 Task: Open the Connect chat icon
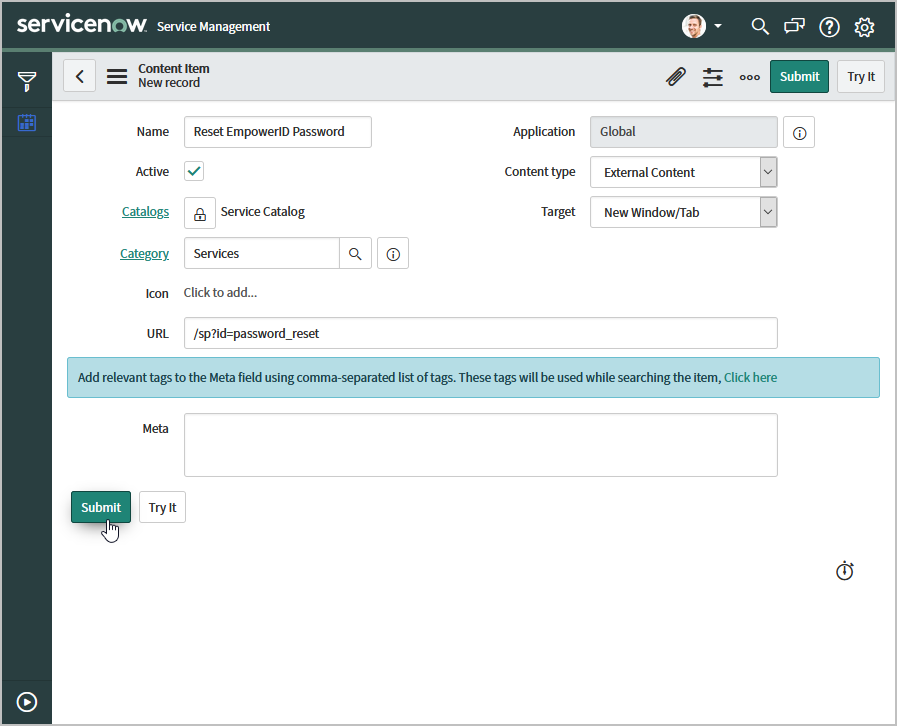tap(794, 26)
